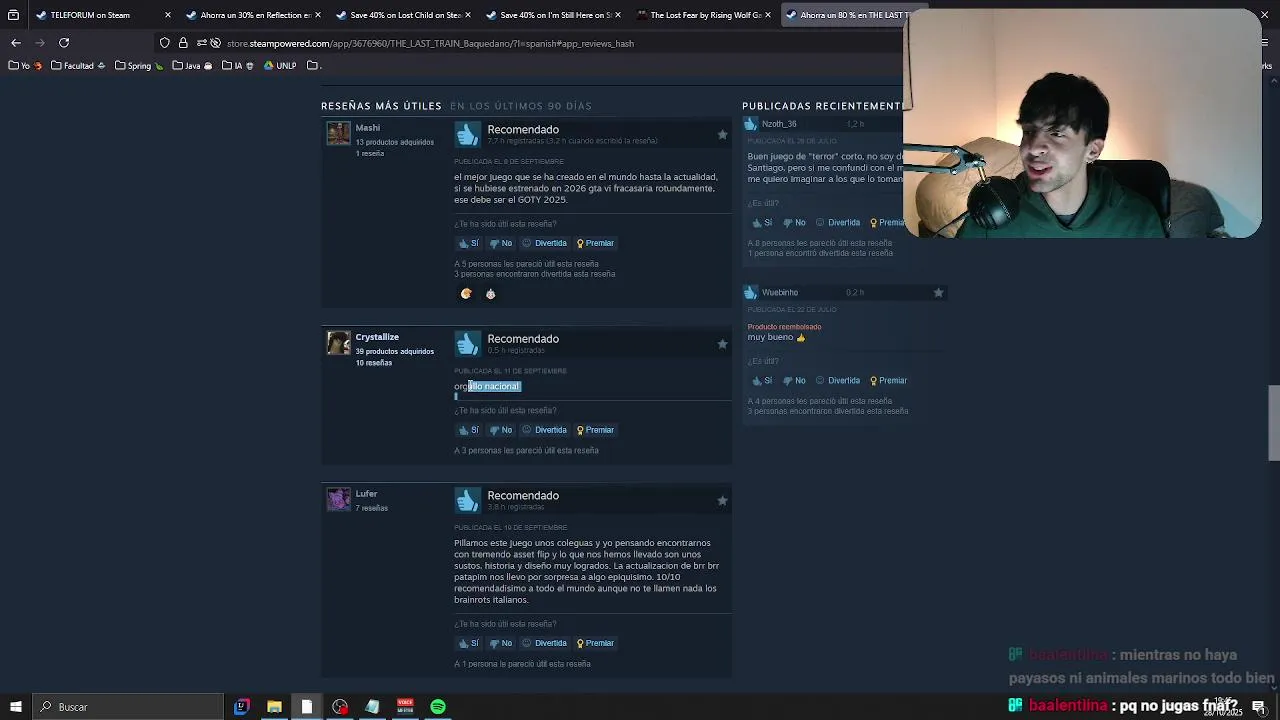Switch to the Lost Child on Steam tab

pos(405,15)
